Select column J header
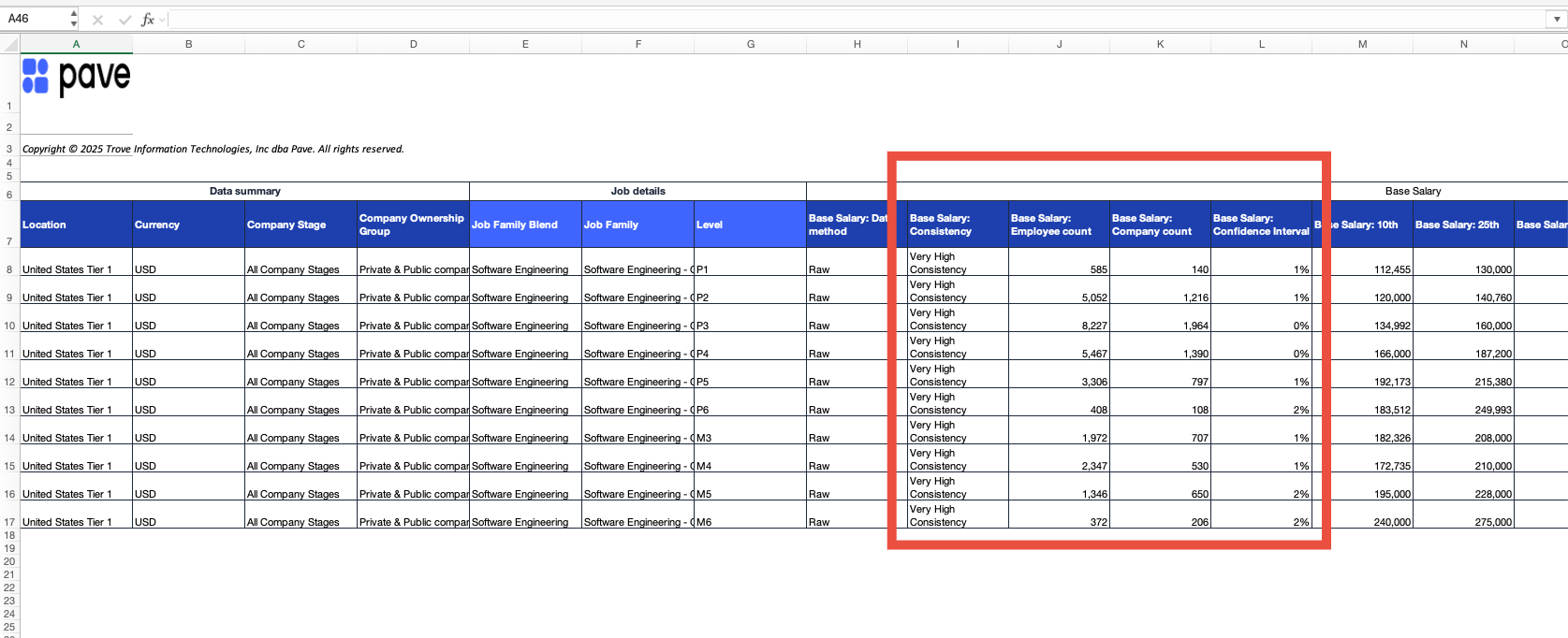 point(1060,44)
